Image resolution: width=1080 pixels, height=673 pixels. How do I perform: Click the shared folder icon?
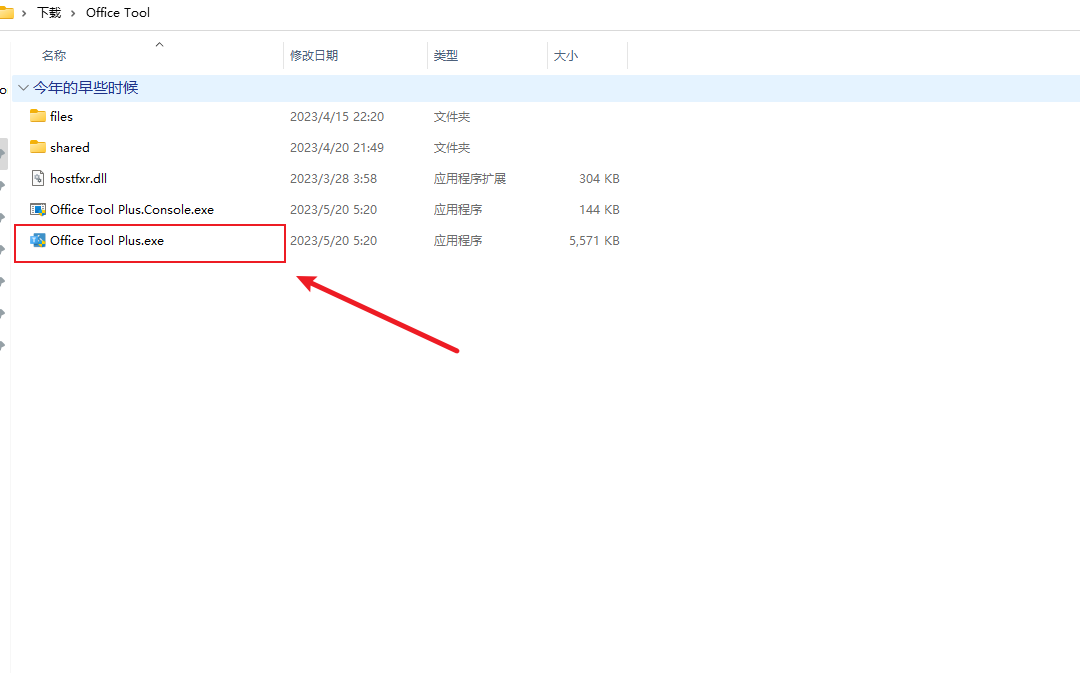(x=38, y=147)
